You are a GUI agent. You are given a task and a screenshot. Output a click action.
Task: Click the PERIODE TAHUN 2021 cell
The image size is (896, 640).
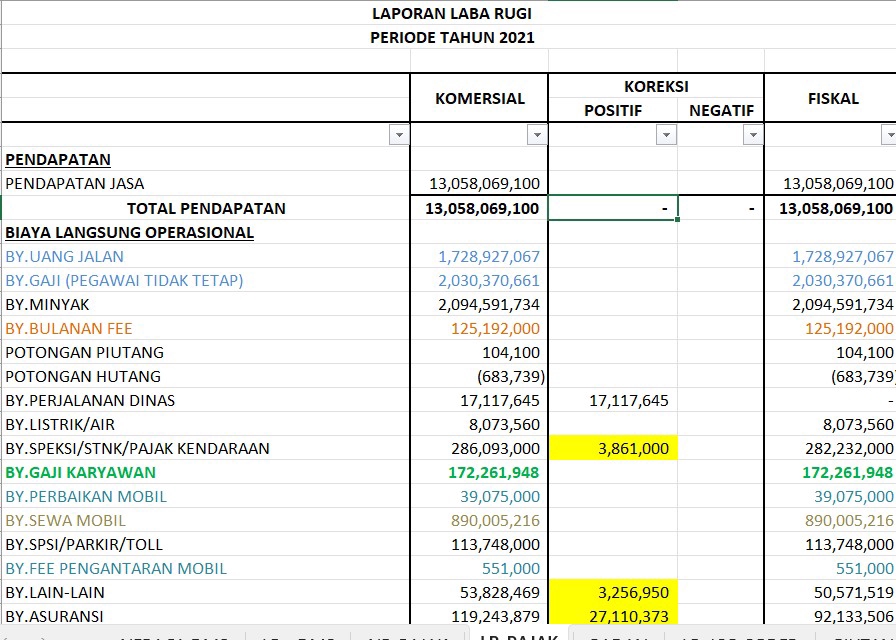452,37
